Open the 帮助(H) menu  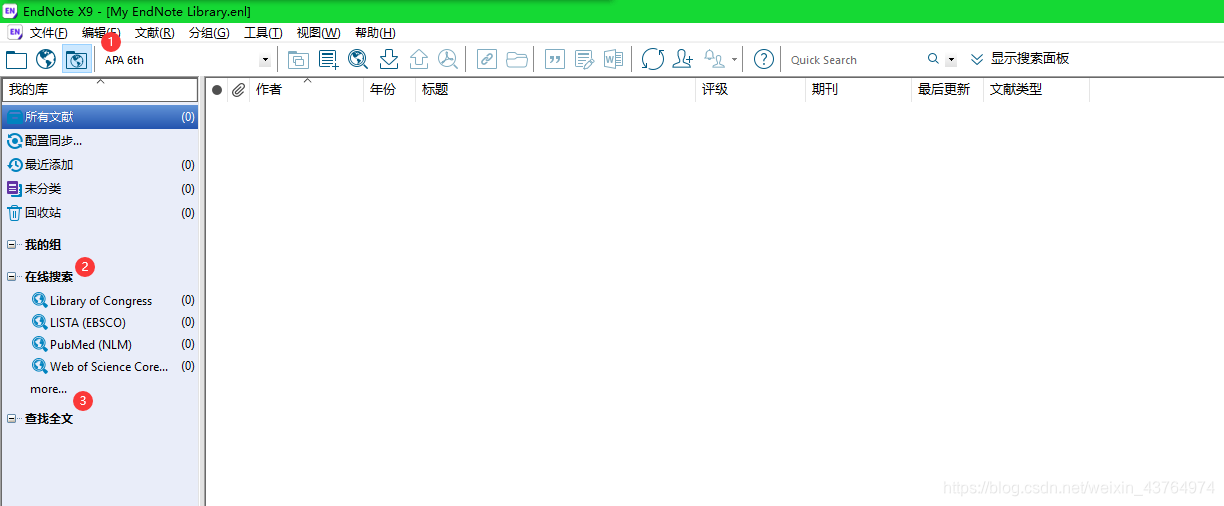[x=375, y=33]
